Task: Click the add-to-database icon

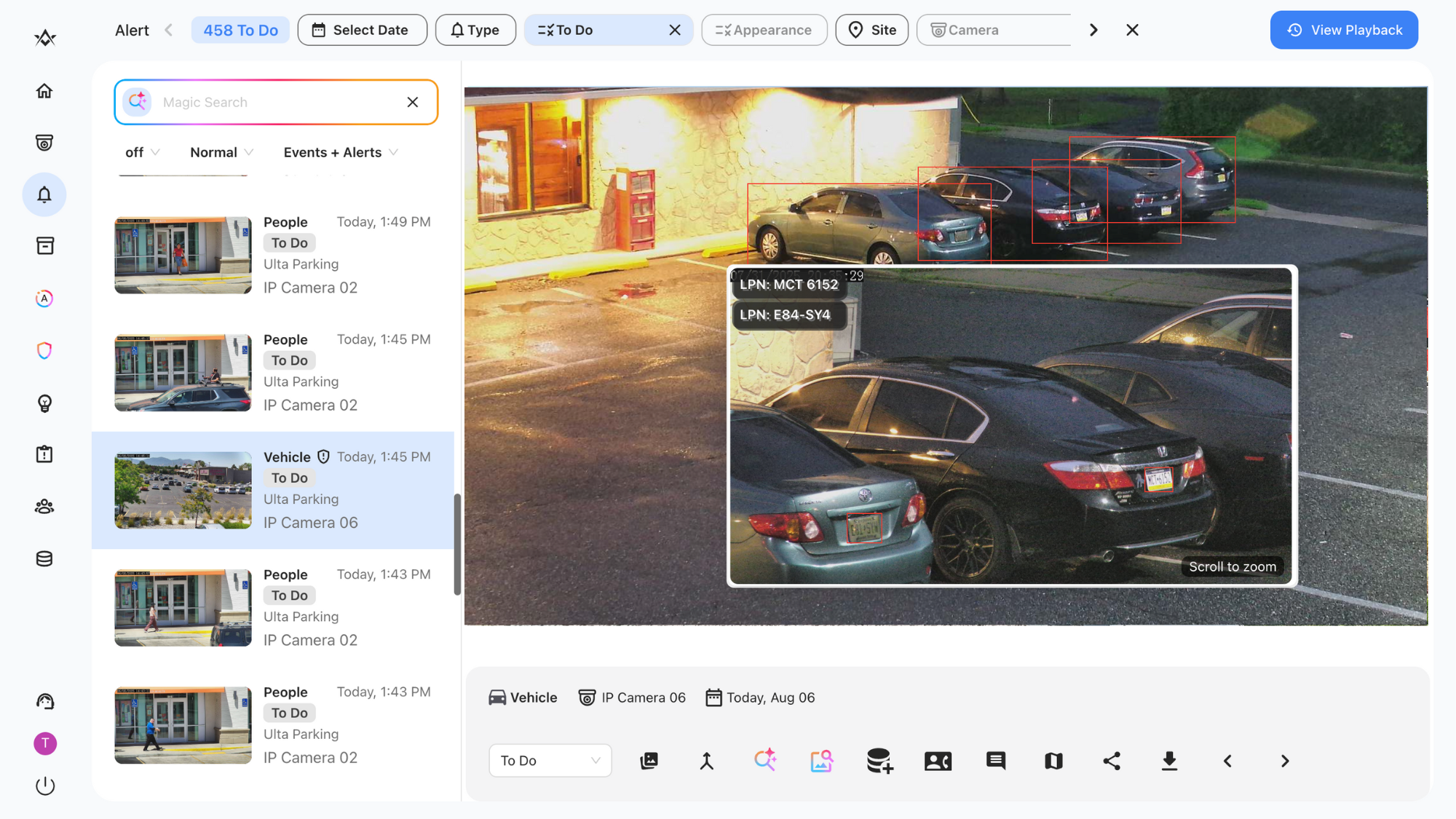Action: [879, 761]
